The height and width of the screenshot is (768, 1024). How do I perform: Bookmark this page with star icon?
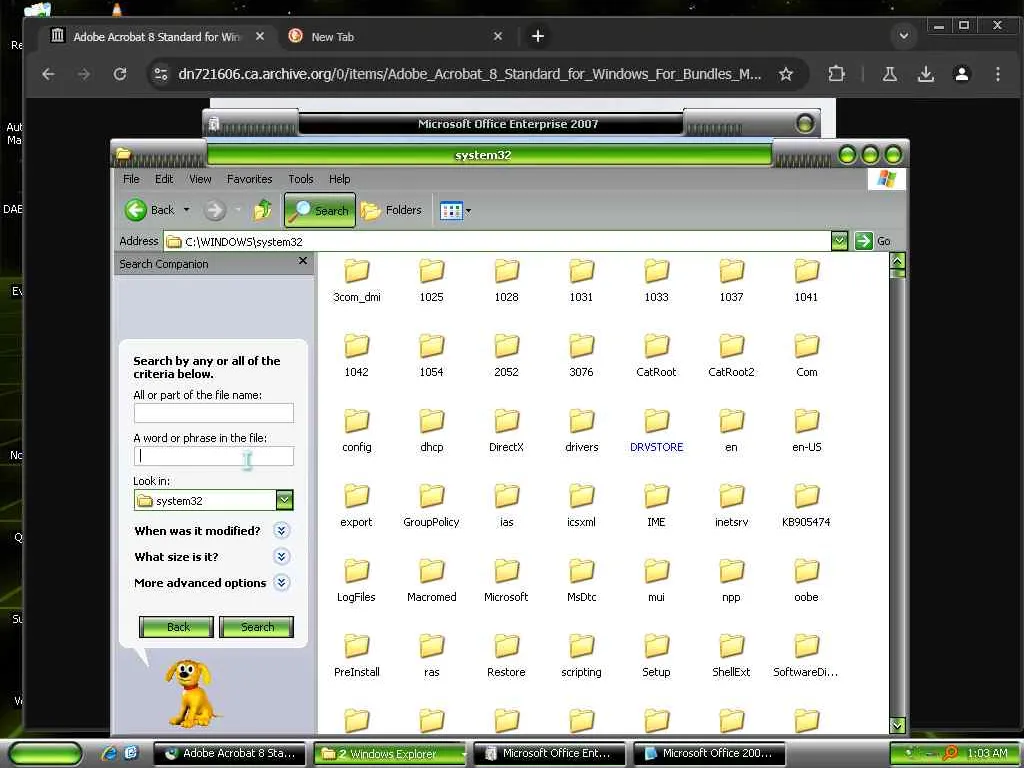(786, 74)
